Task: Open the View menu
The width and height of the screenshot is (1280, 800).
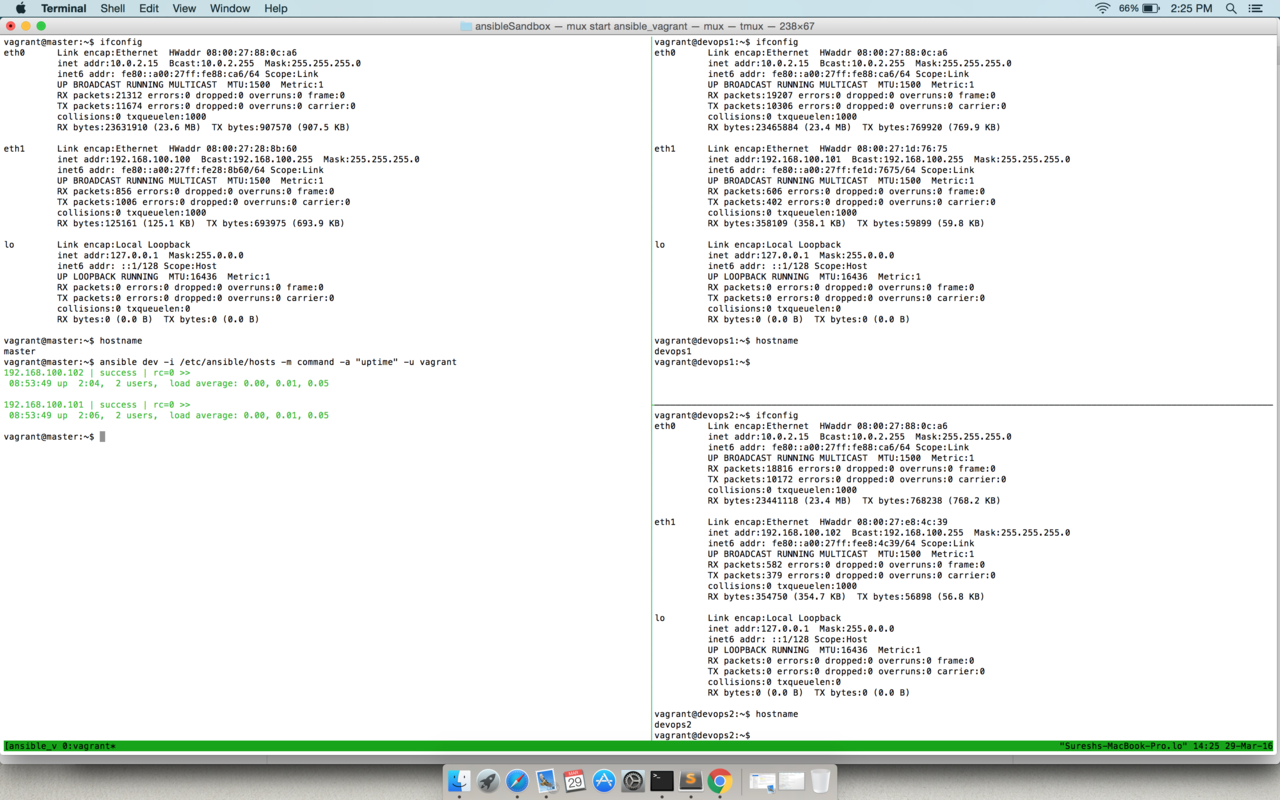Action: (x=184, y=8)
